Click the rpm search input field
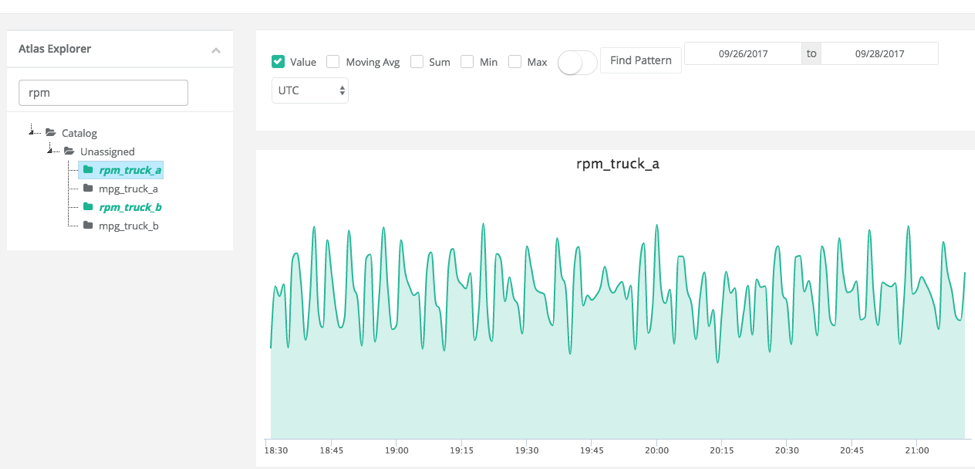 click(103, 93)
